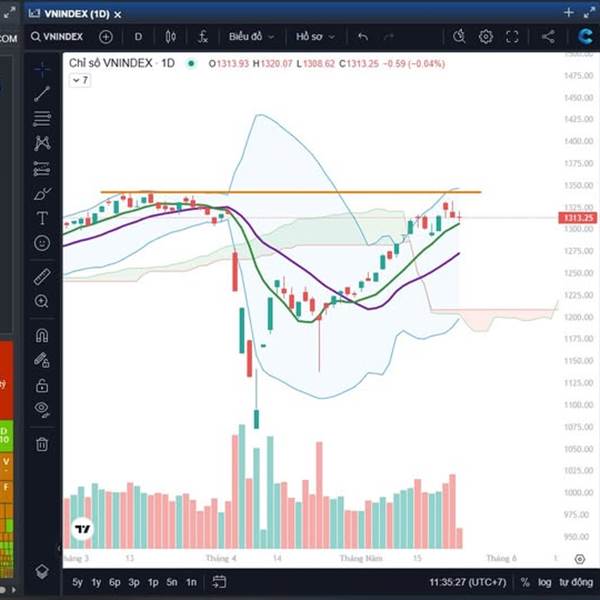Collapse the indicator legend showing 7
Screen dimensions: 600x600
[x=80, y=80]
